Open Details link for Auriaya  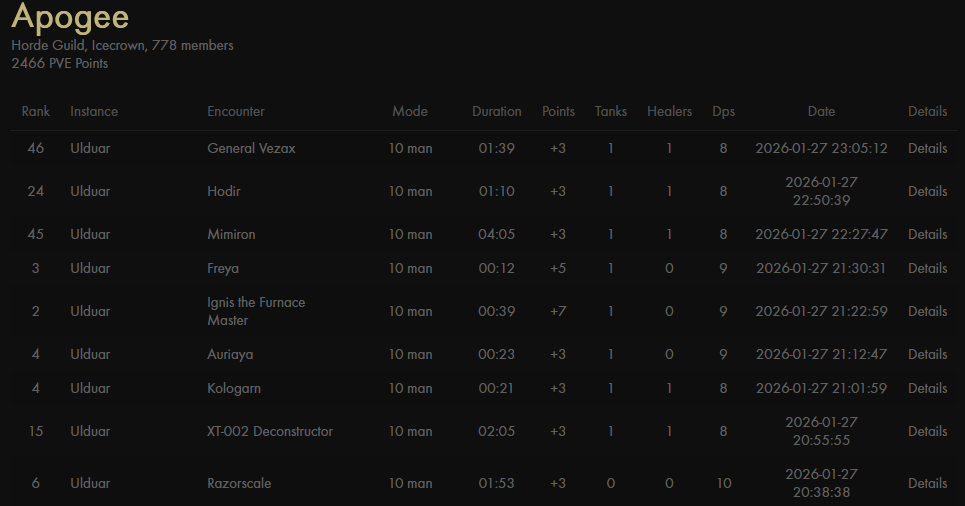click(x=927, y=355)
